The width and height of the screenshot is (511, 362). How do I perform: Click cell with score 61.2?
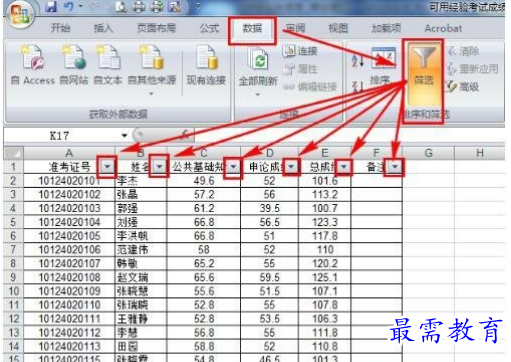click(x=204, y=208)
